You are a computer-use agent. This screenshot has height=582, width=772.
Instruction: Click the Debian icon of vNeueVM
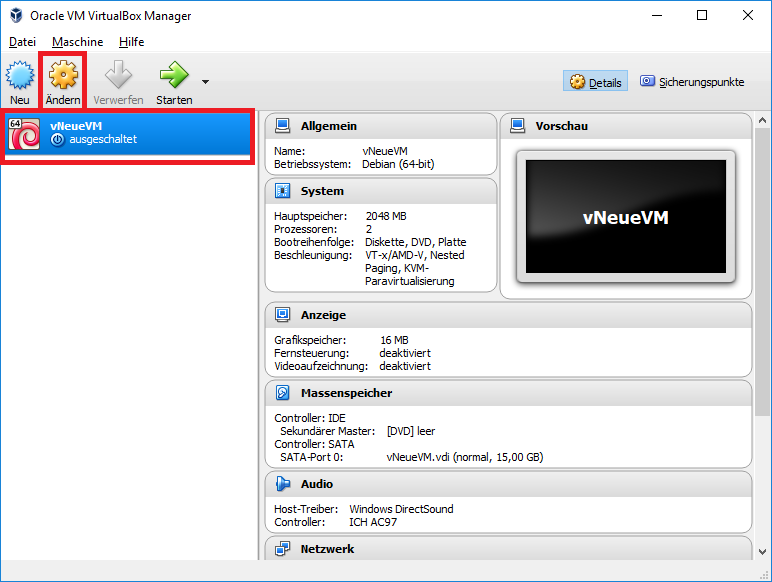point(24,133)
